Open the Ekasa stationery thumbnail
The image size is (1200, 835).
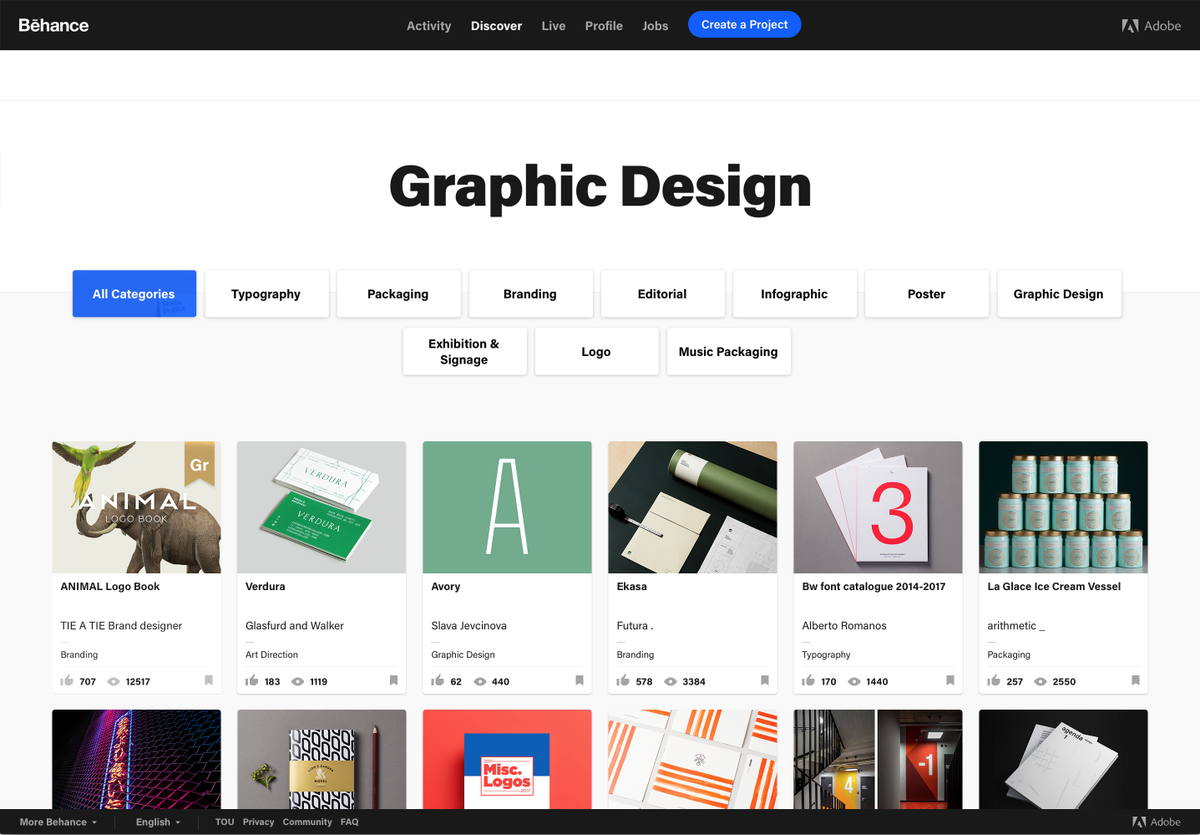pos(692,507)
